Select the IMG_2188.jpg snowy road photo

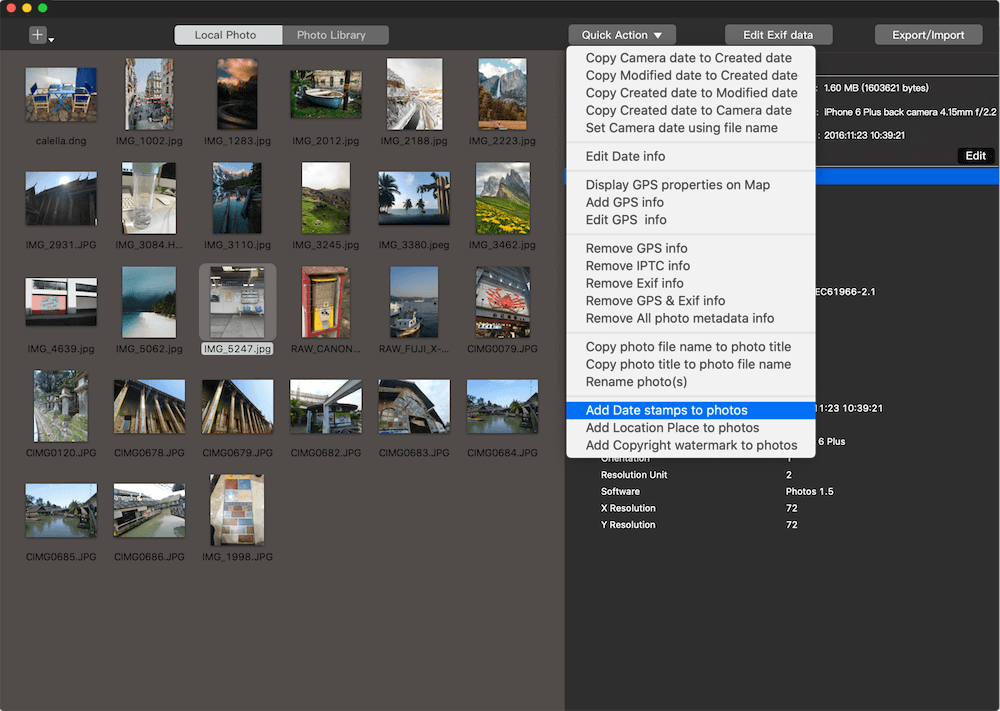point(414,94)
